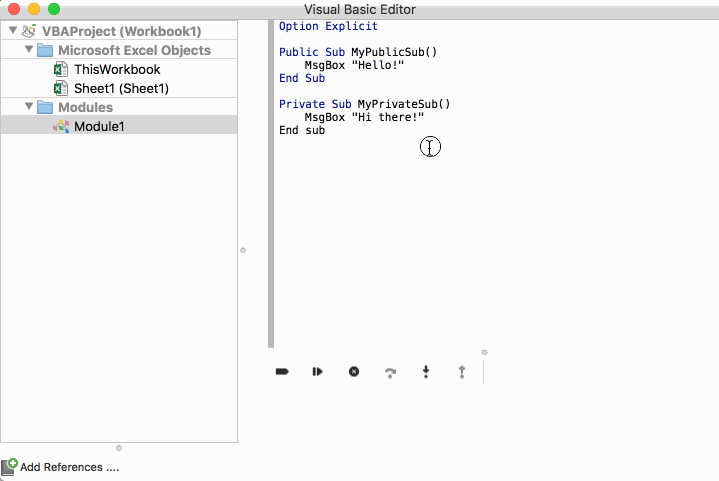This screenshot has width=719, height=481.
Task: Select Sheet1 (Sheet1) in the project tree
Action: (121, 88)
